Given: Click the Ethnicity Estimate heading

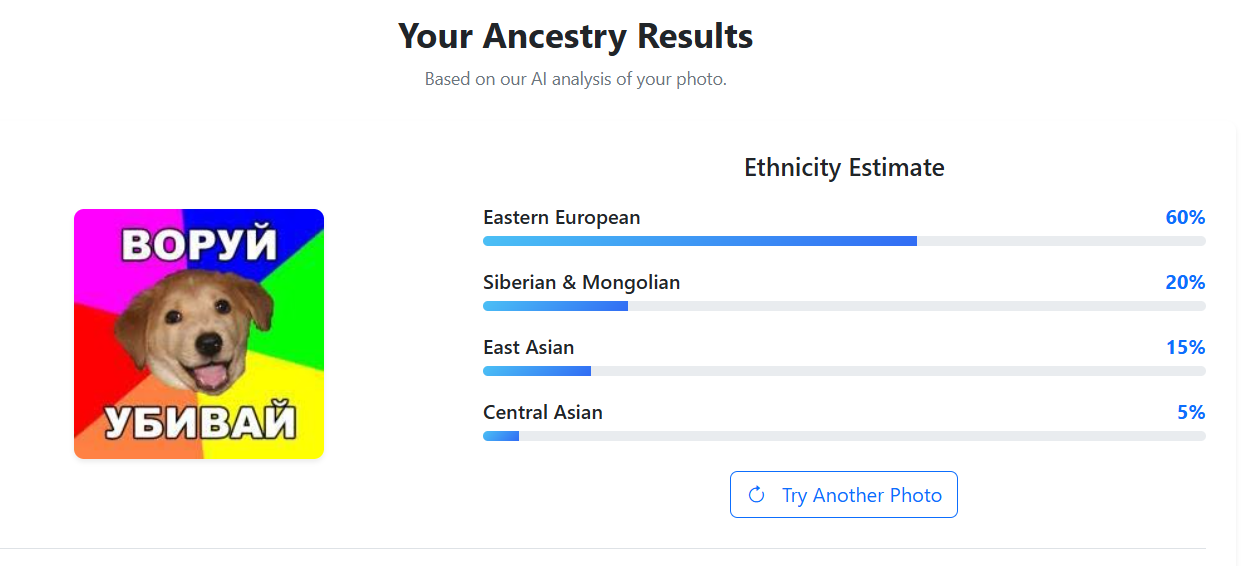Looking at the screenshot, I should (844, 168).
